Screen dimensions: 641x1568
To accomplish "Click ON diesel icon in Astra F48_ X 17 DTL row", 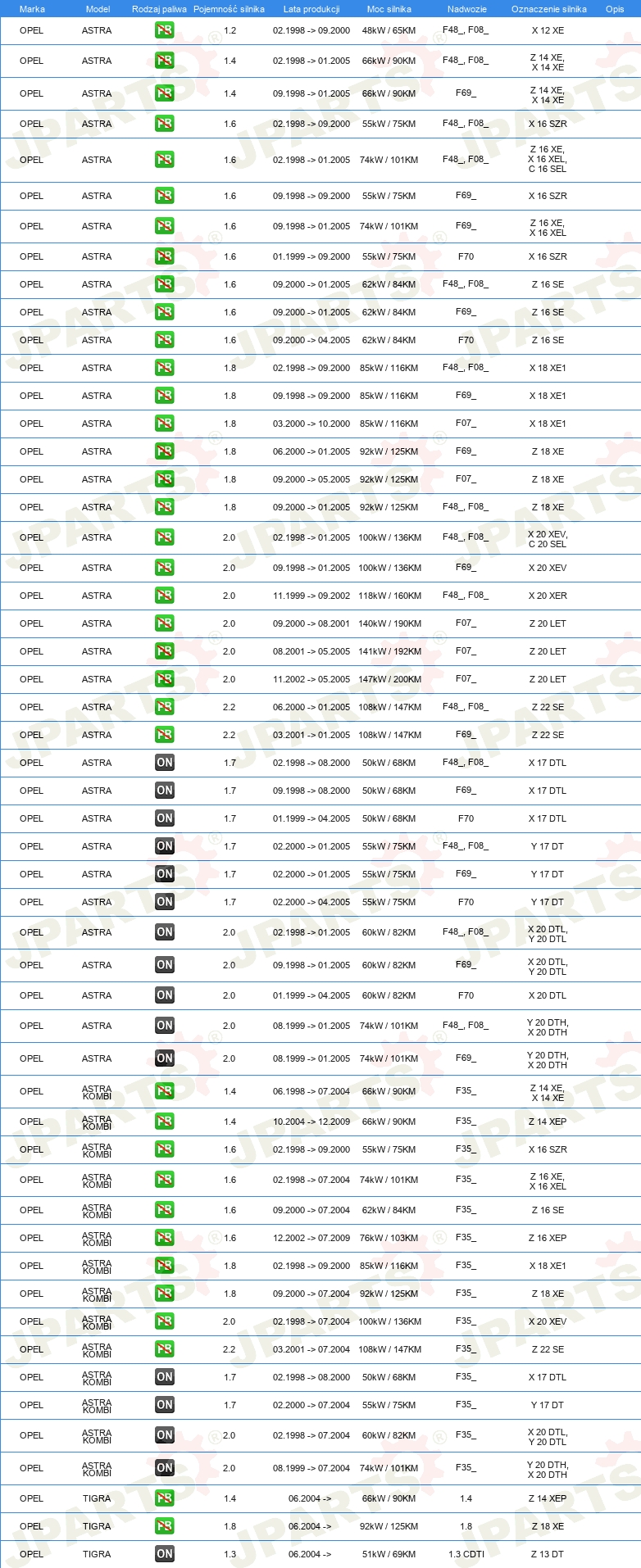I will click(x=165, y=763).
